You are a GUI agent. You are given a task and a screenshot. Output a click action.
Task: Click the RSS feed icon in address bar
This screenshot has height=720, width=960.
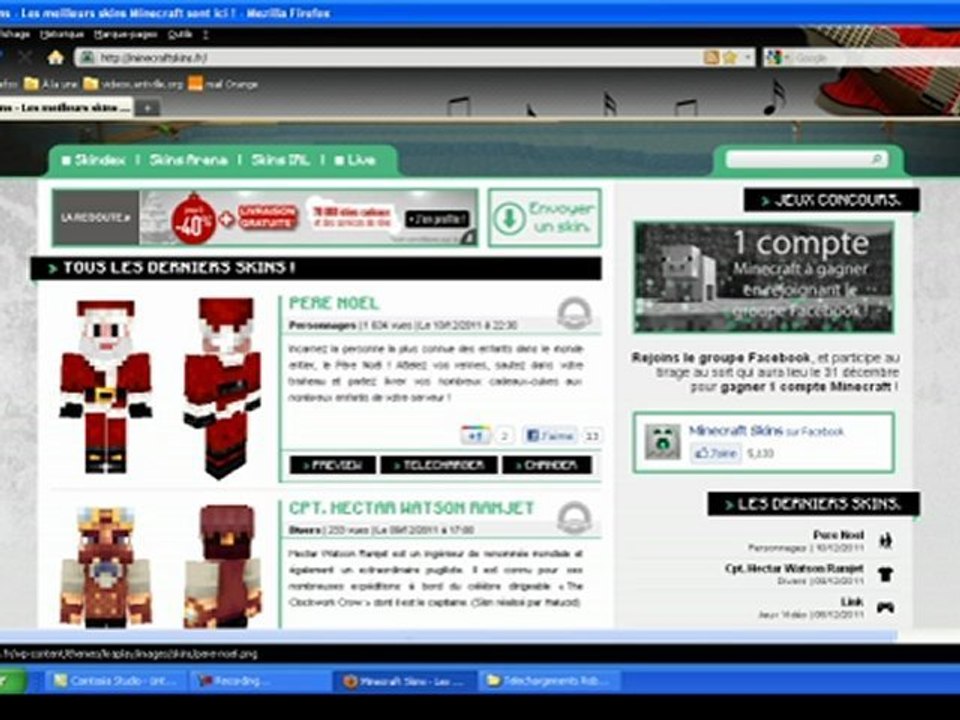(x=711, y=58)
